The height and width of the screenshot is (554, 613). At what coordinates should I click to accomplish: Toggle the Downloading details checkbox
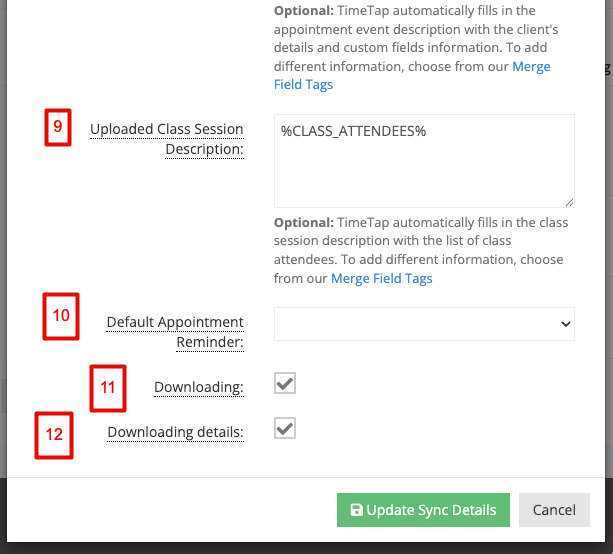(x=285, y=428)
